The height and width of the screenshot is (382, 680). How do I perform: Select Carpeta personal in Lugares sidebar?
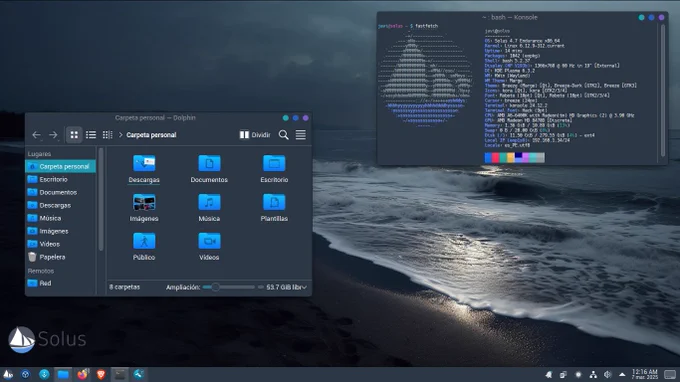point(60,167)
